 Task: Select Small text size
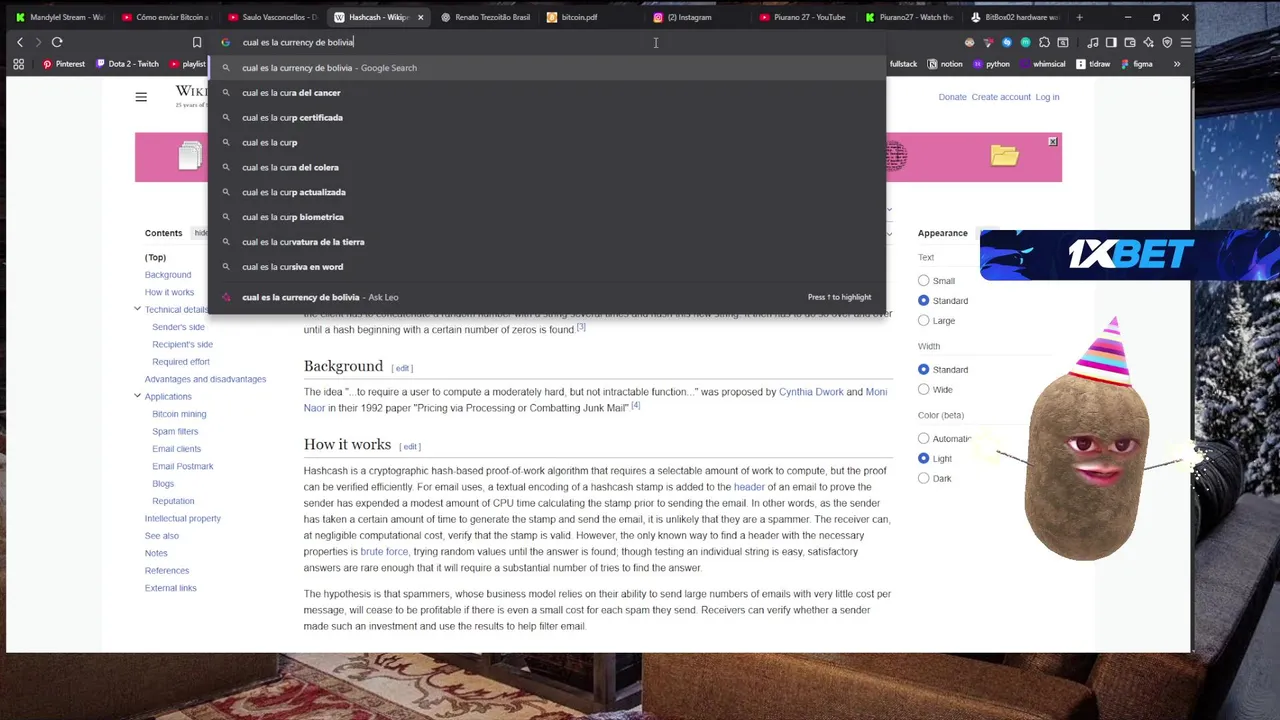coord(924,281)
